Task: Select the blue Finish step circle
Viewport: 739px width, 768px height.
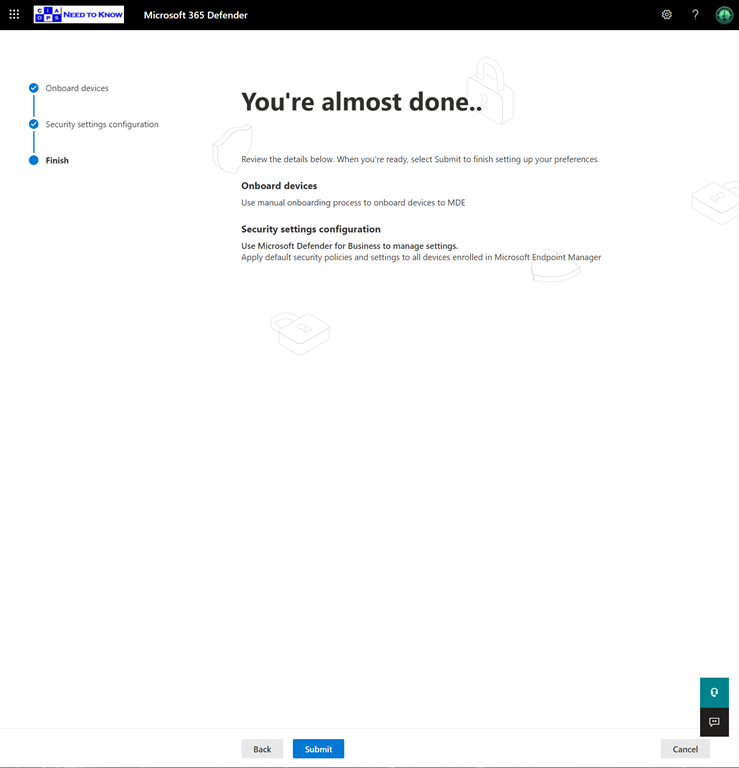Action: point(34,160)
